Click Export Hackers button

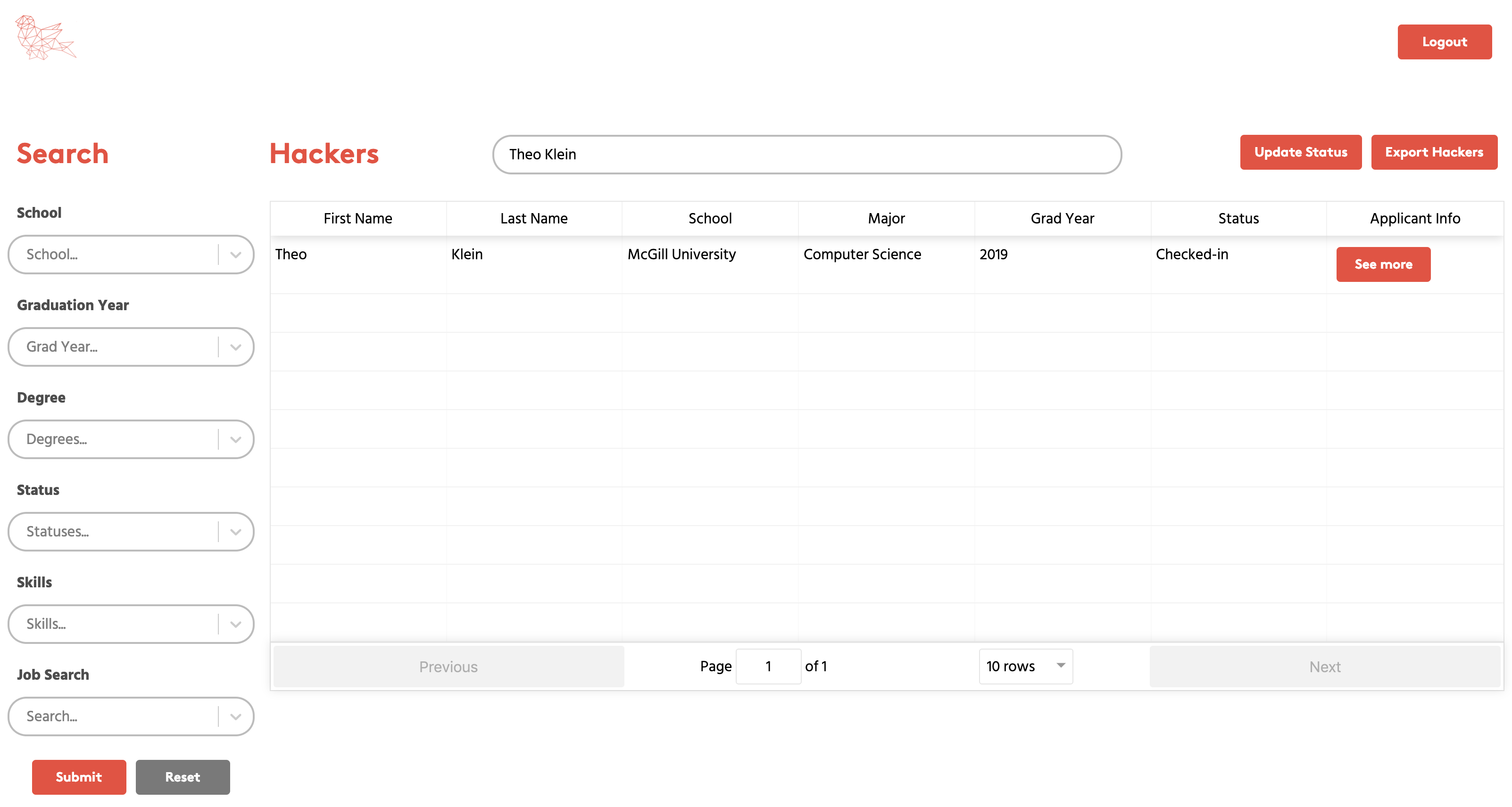coord(1433,152)
